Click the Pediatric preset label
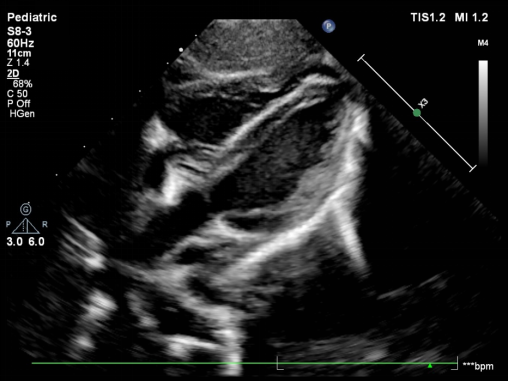Screen dimensions: 508x381 pyautogui.click(x=32, y=17)
